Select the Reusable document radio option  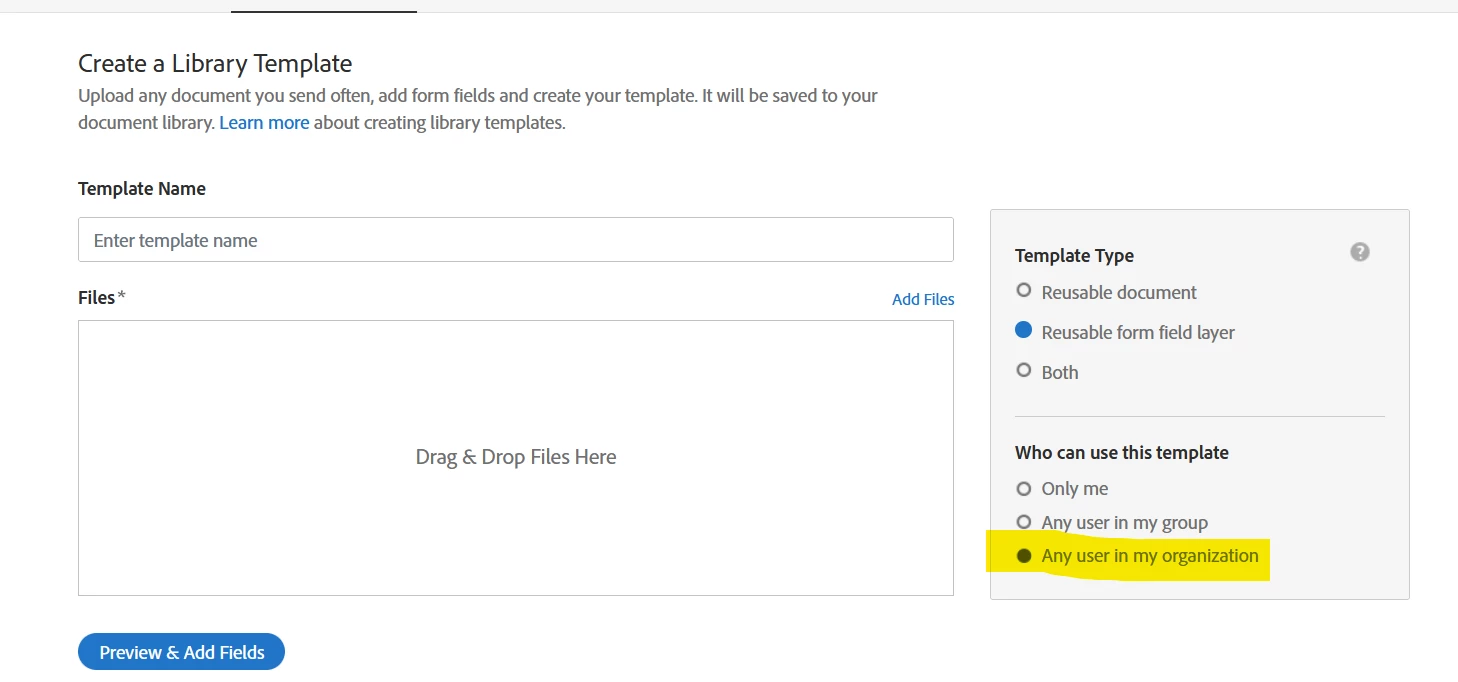tap(1023, 291)
